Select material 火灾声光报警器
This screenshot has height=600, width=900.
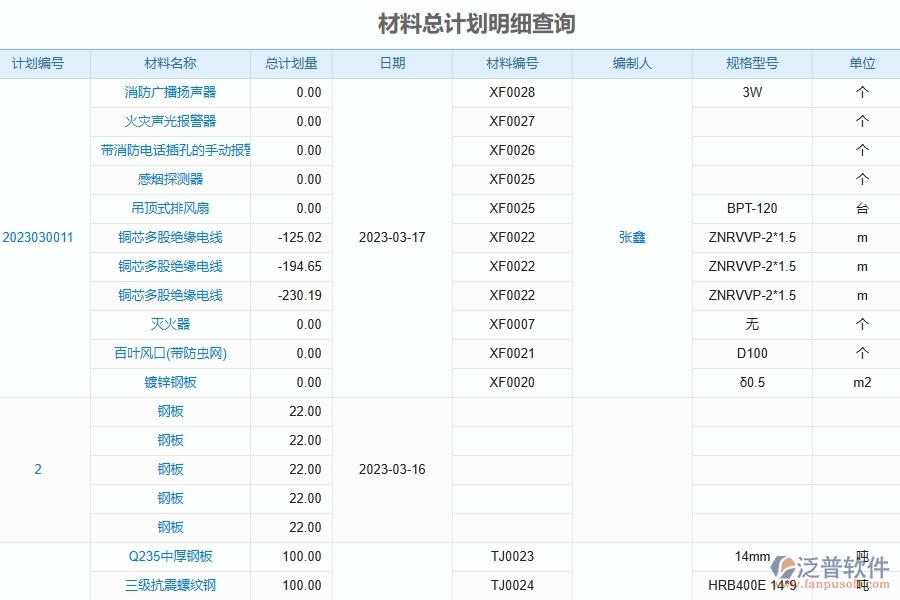(x=167, y=121)
